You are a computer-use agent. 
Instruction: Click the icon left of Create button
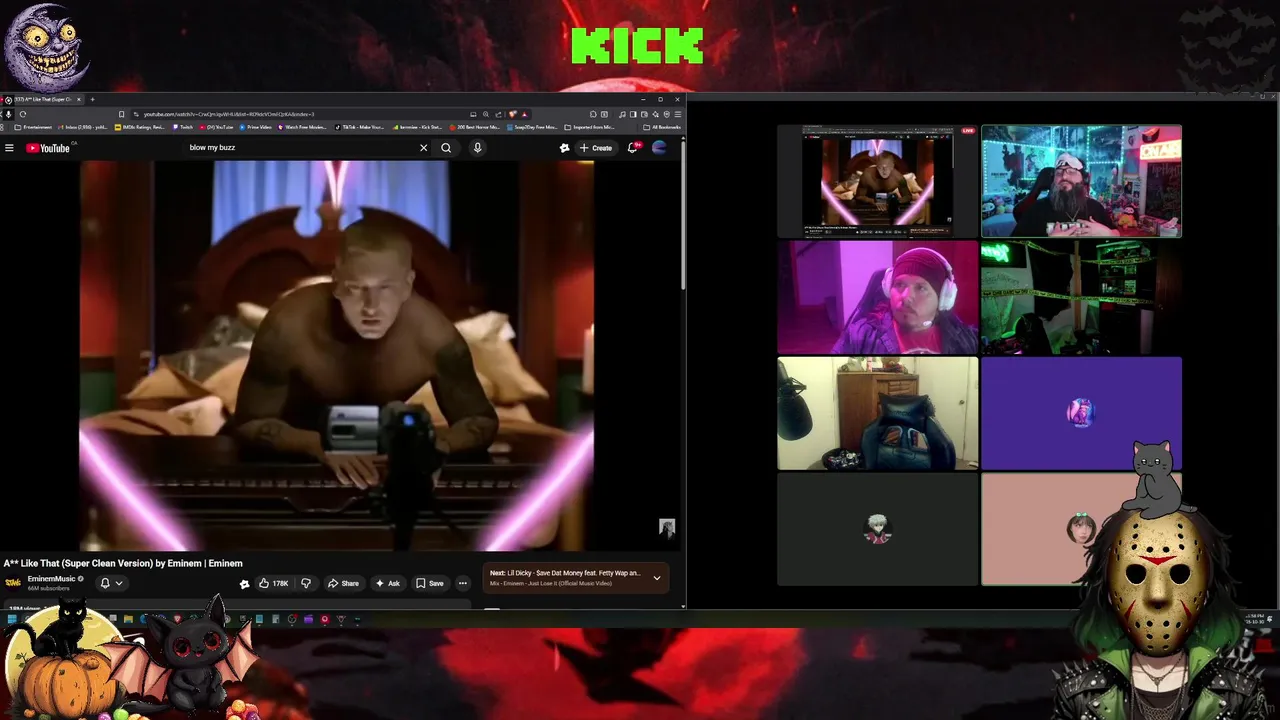pyautogui.click(x=564, y=148)
